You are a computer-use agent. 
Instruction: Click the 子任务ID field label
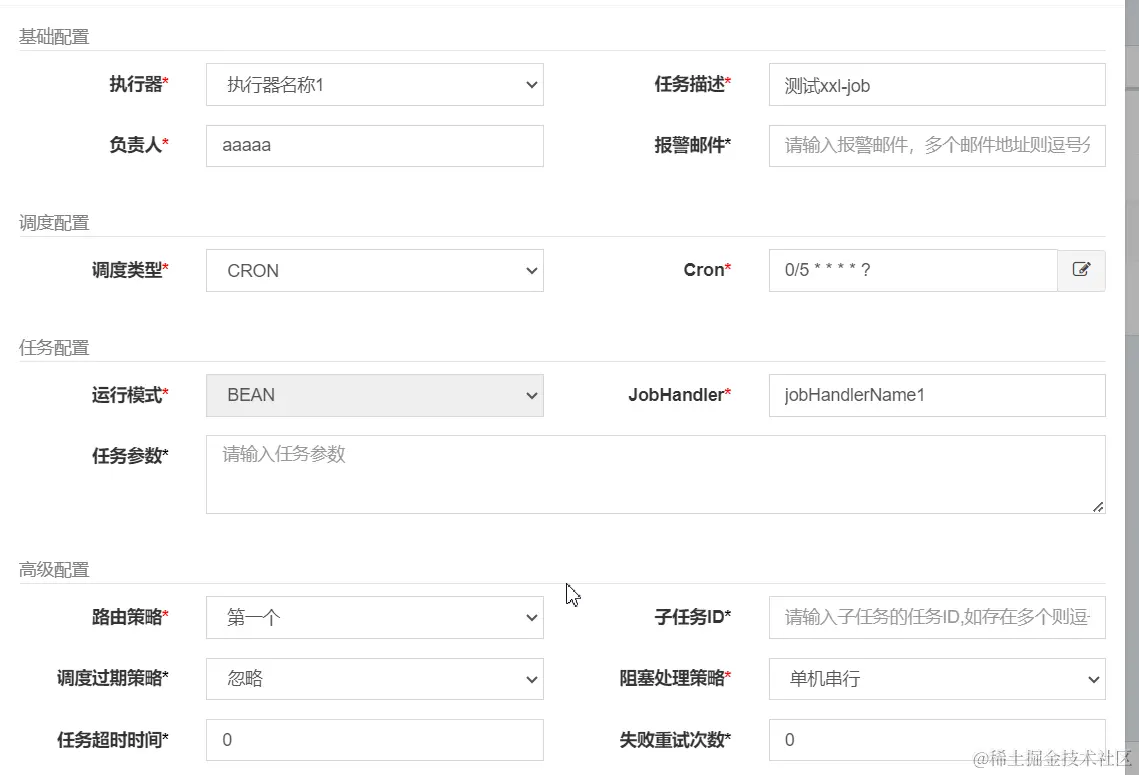[x=692, y=617]
